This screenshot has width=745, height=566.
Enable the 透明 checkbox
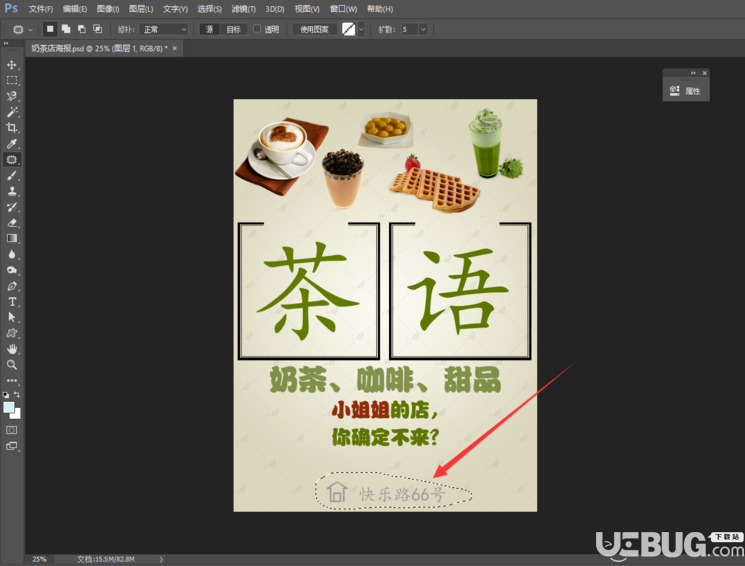pyautogui.click(x=257, y=29)
